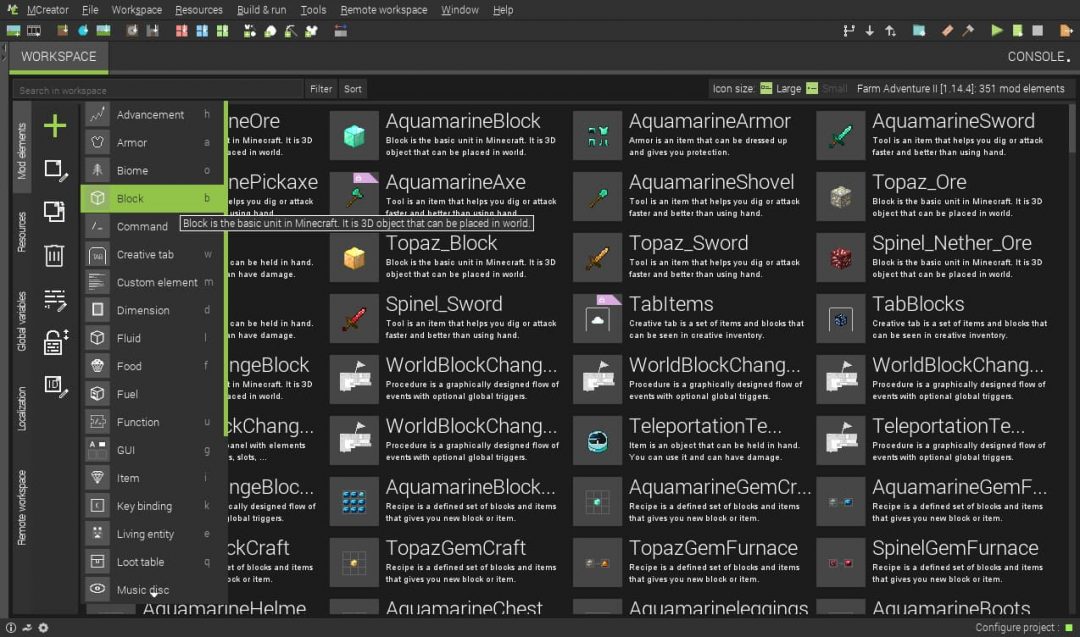Open the Build & run menu
The width and height of the screenshot is (1080, 637).
(257, 9)
